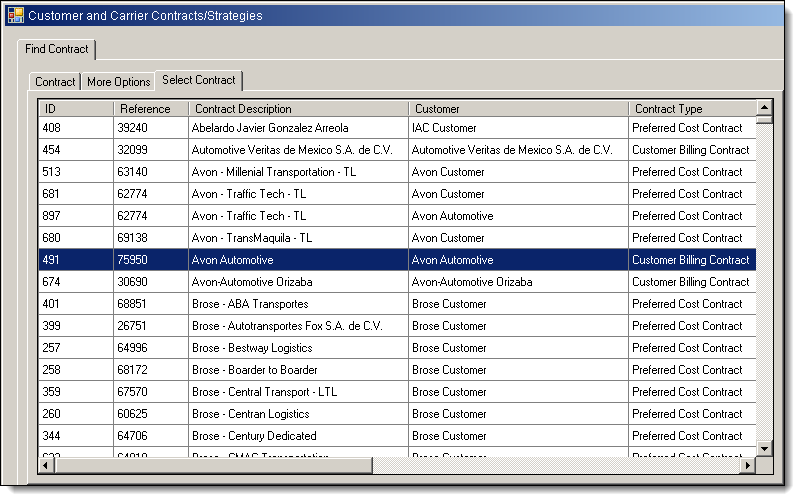Screen dimensions: 800x501
Task: Sort by Contract Description column header
Action: click(298, 109)
